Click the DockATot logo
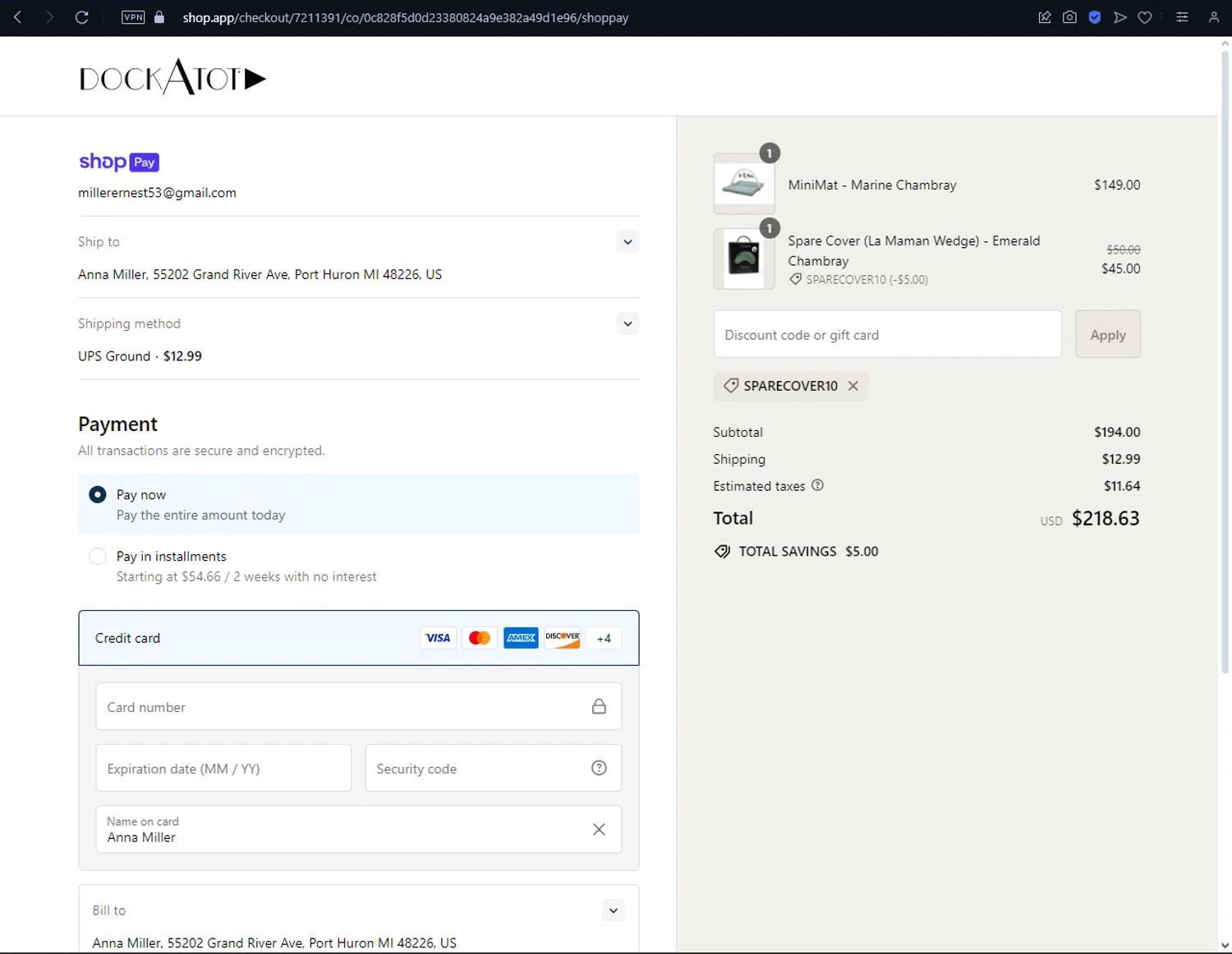 tap(172, 77)
